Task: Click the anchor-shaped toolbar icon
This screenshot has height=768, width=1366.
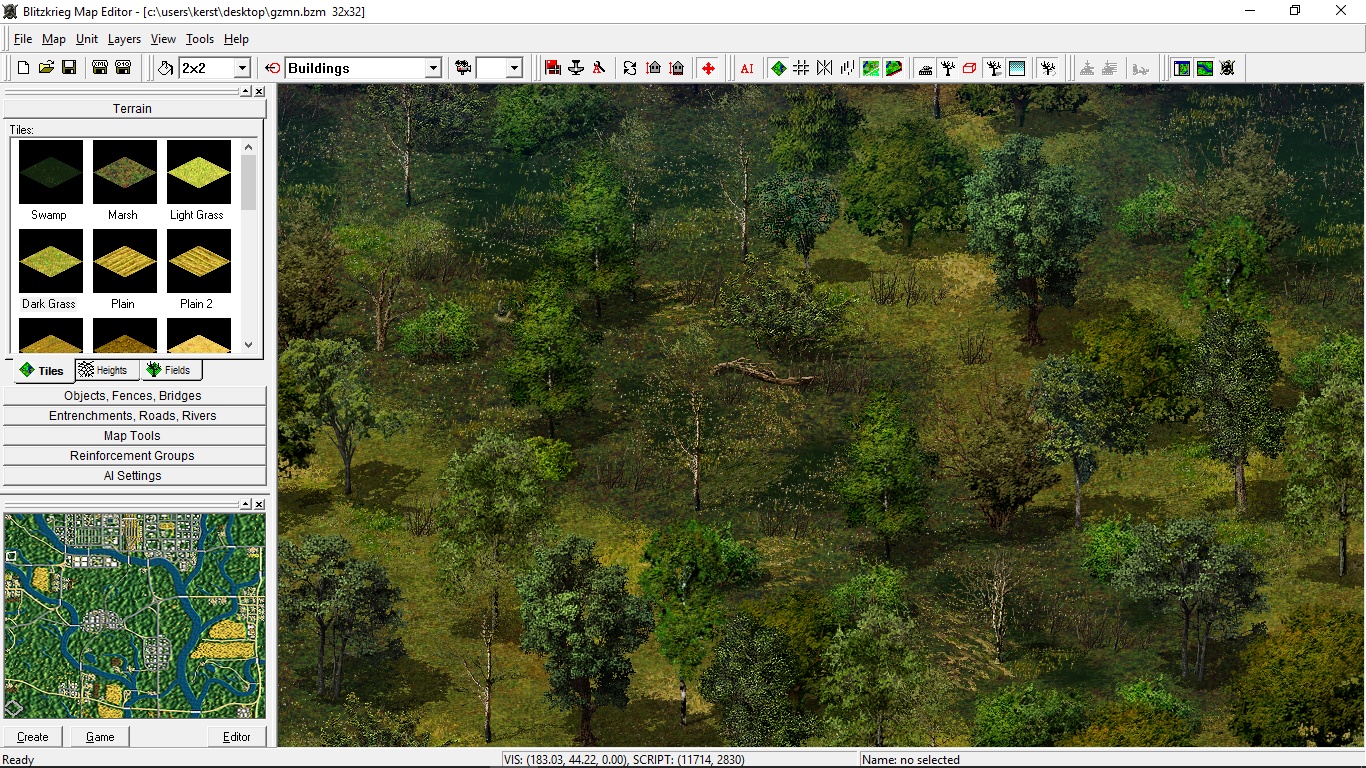Action: tap(576, 68)
